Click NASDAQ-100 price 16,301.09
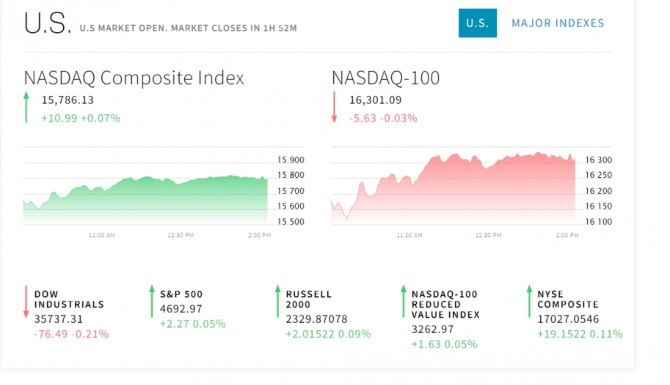This screenshot has height=385, width=670. click(x=375, y=100)
